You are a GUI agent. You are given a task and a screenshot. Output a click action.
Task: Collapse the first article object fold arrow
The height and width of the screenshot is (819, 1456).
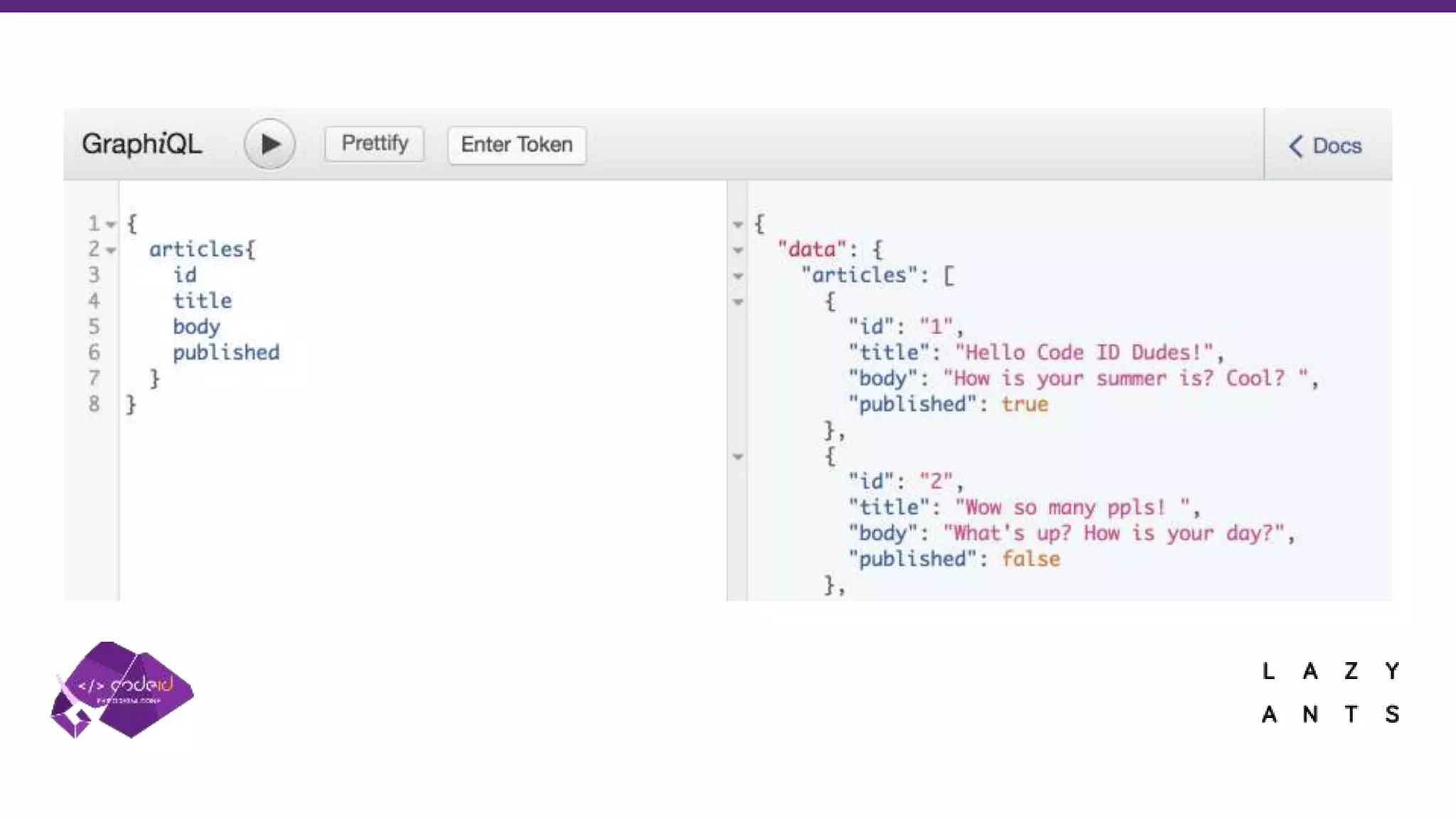tap(738, 302)
